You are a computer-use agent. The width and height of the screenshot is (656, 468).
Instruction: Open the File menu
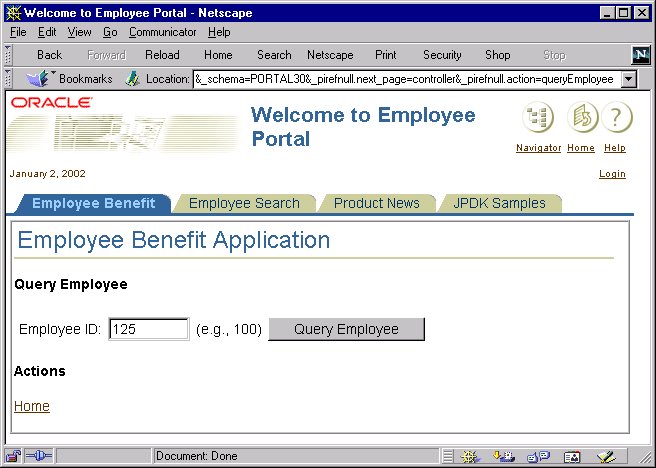coord(18,32)
